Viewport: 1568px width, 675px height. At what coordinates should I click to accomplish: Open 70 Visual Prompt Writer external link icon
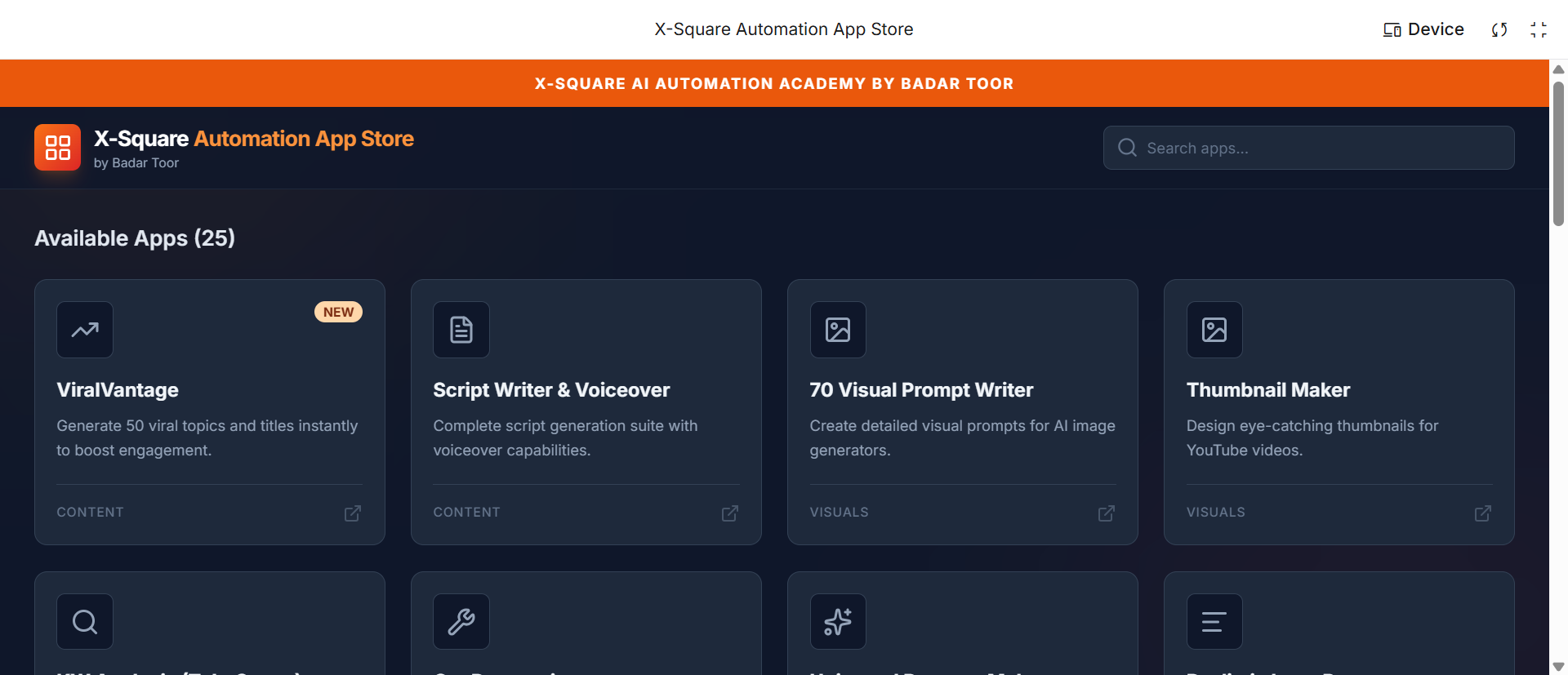[x=1107, y=513]
